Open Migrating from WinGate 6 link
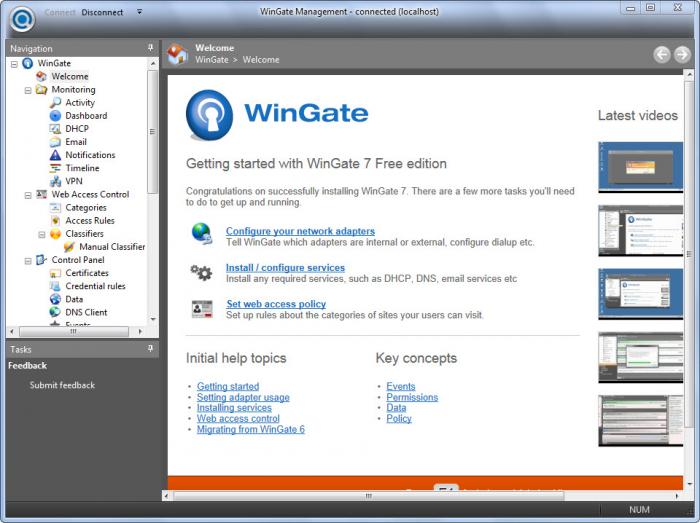700x523 pixels. (x=250, y=429)
